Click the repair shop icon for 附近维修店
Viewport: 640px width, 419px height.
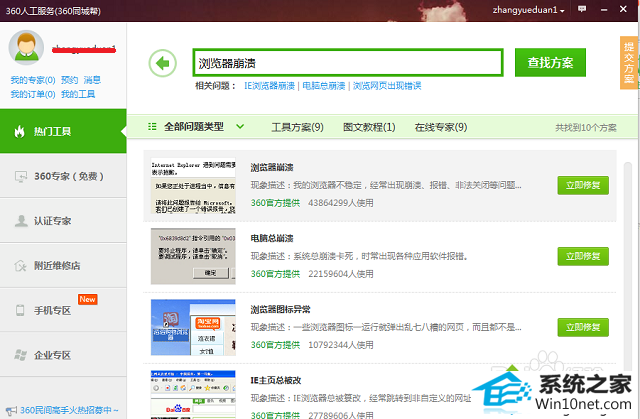(x=20, y=266)
